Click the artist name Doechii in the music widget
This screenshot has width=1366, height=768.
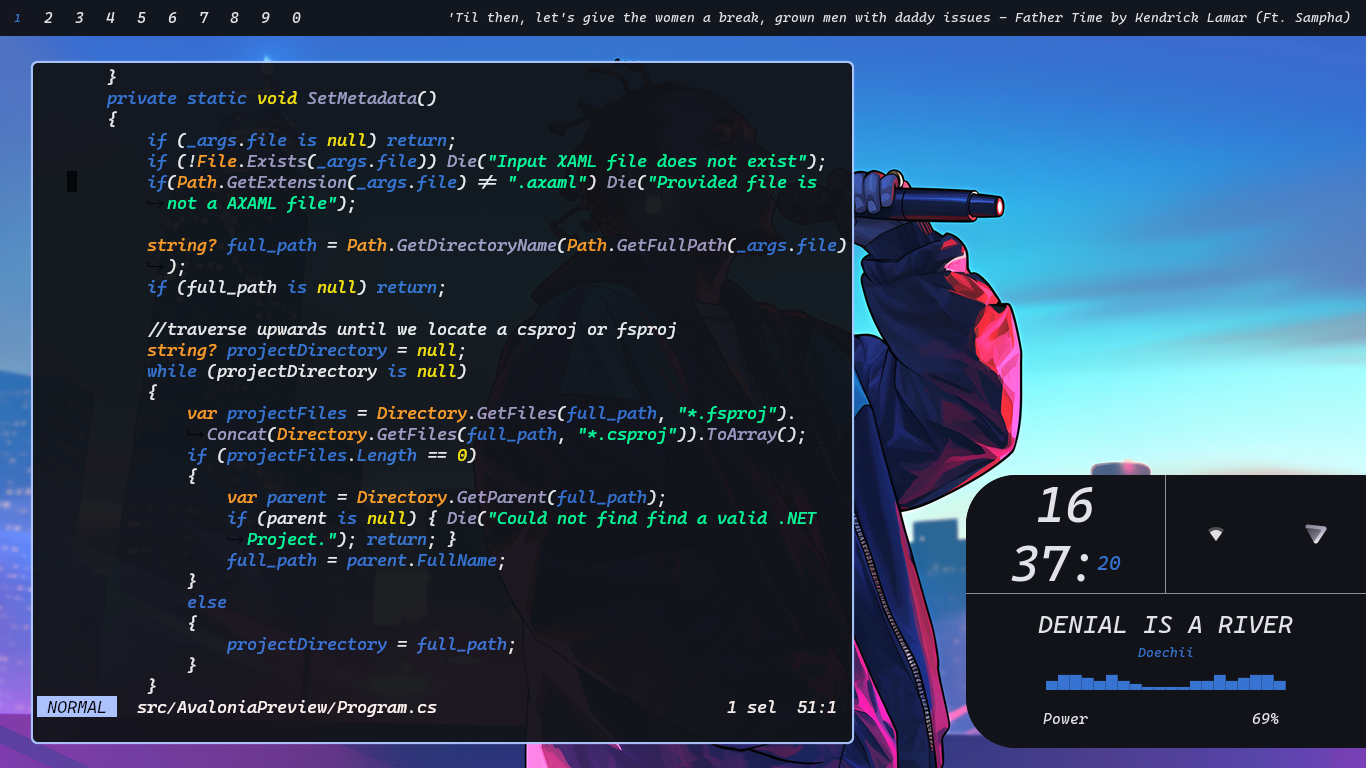click(1165, 651)
